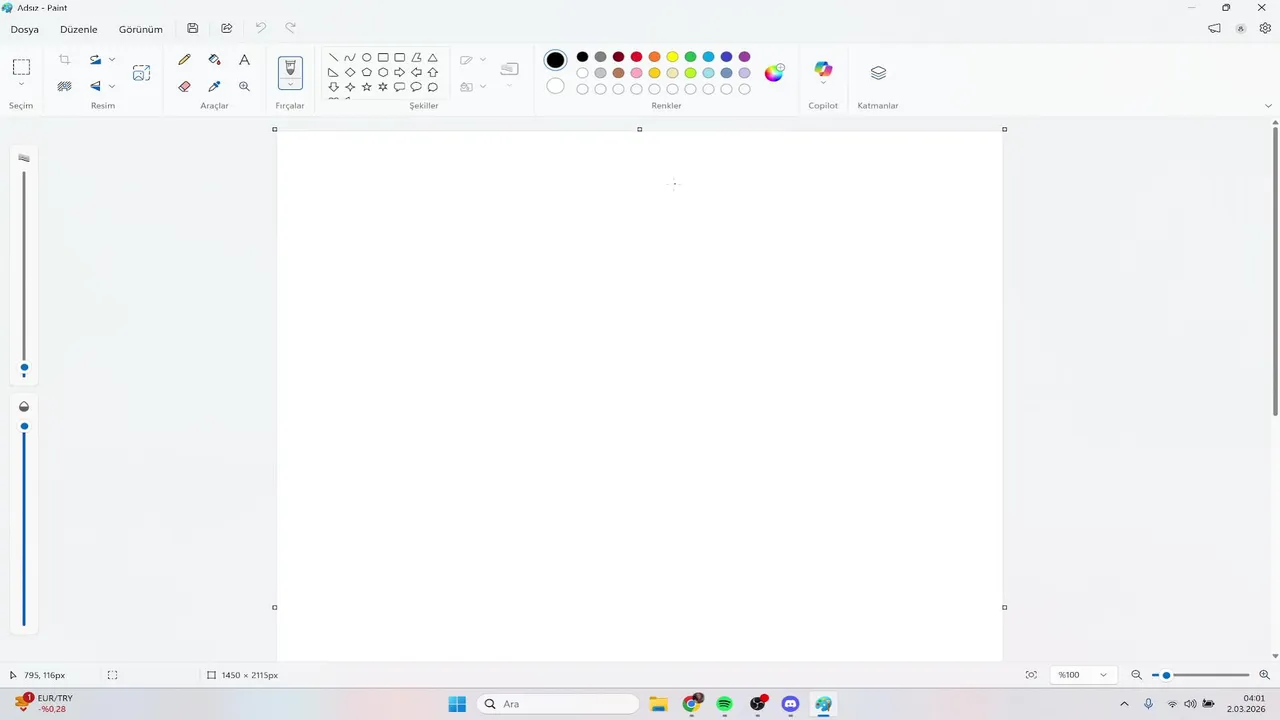Viewport: 1280px width, 720px height.
Task: Click the resize image icon in Resim
Action: pos(141,73)
